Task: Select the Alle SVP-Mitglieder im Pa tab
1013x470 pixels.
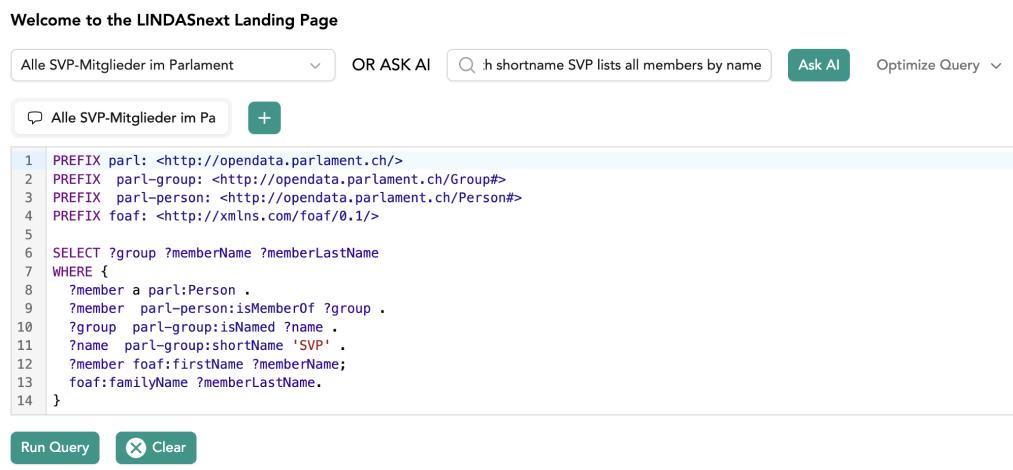Action: 121,118
